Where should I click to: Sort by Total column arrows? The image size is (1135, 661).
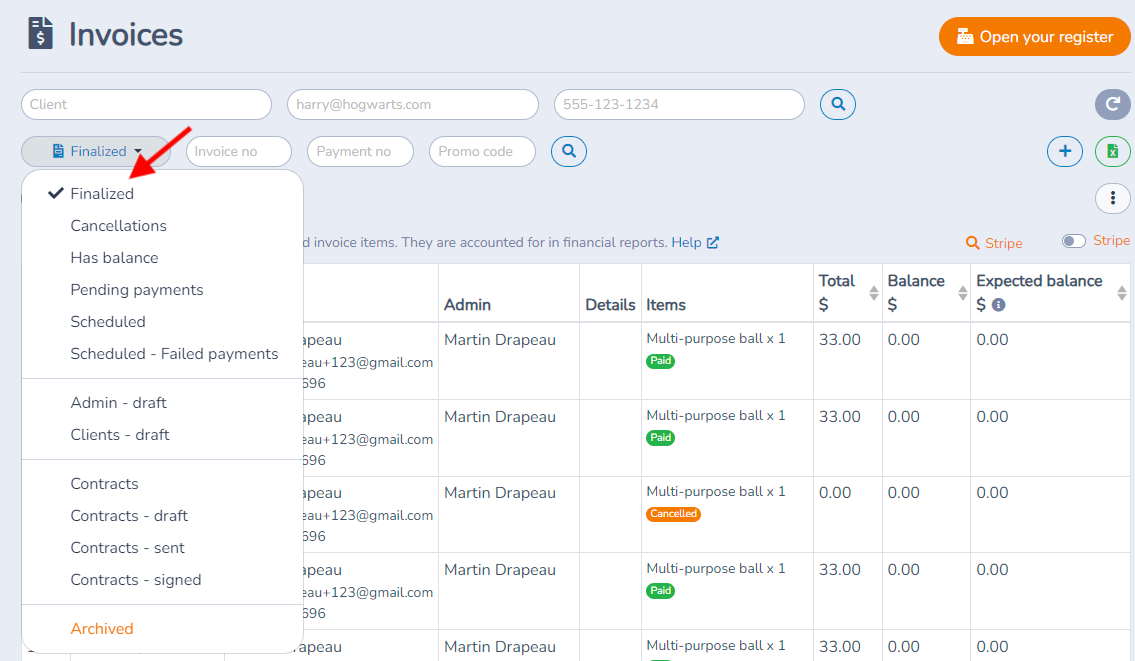tap(874, 293)
